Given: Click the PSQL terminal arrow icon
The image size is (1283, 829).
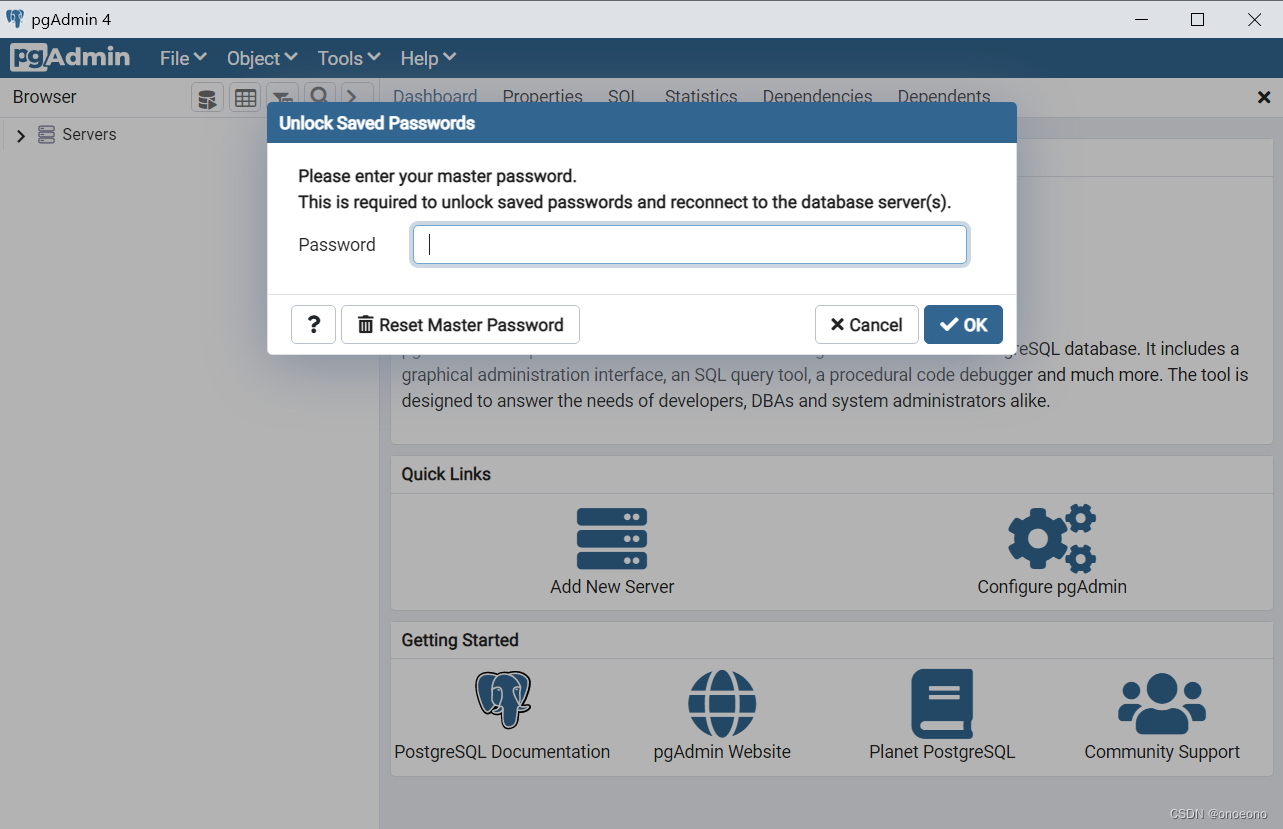Looking at the screenshot, I should (357, 95).
